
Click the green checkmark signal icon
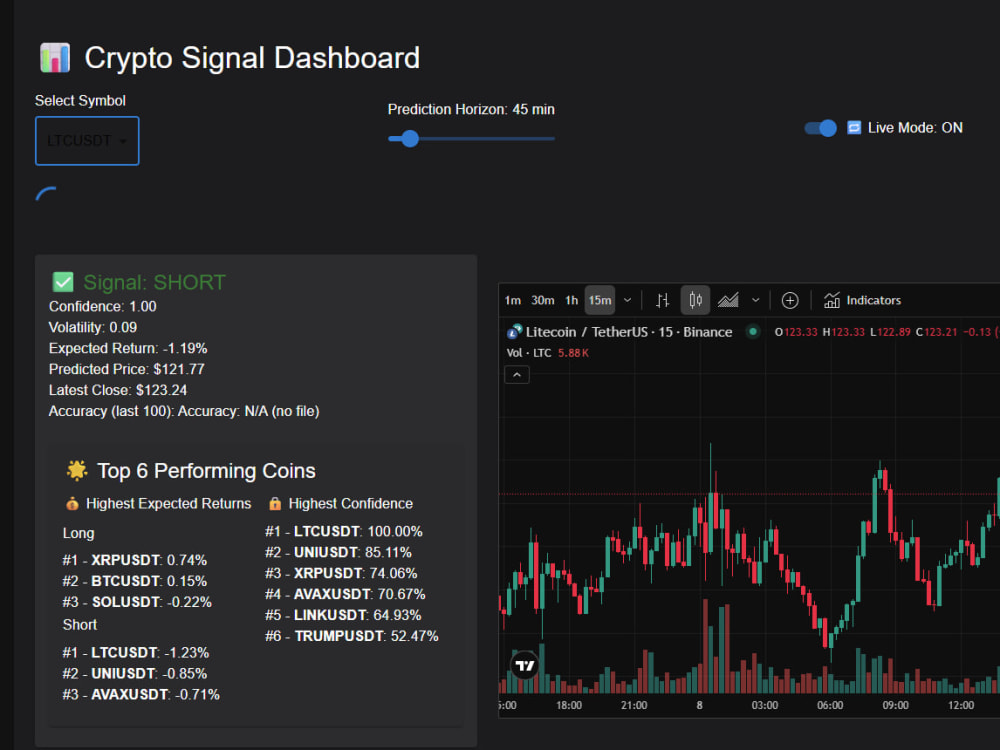(63, 282)
